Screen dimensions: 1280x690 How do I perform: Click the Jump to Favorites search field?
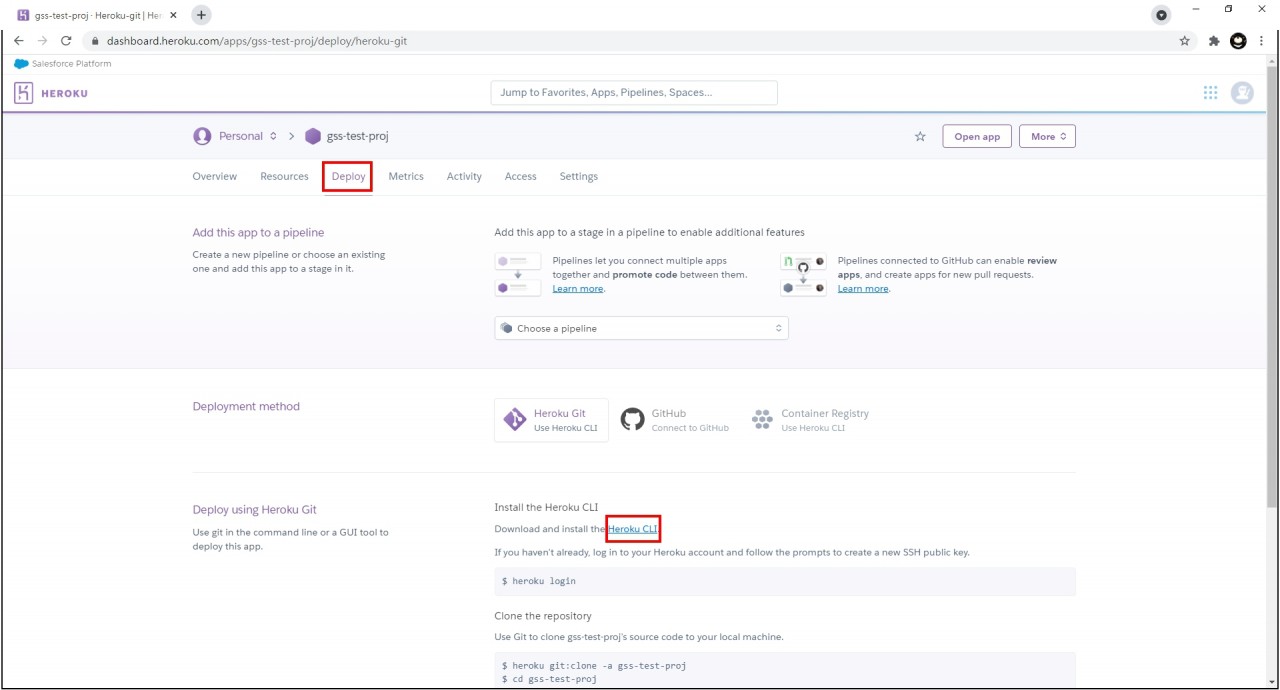634,93
